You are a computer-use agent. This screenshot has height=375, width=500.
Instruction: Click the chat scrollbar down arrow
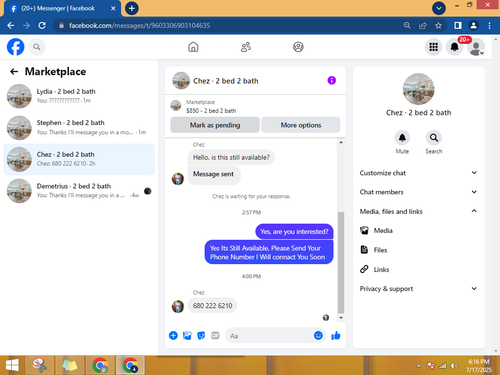tap(341, 318)
